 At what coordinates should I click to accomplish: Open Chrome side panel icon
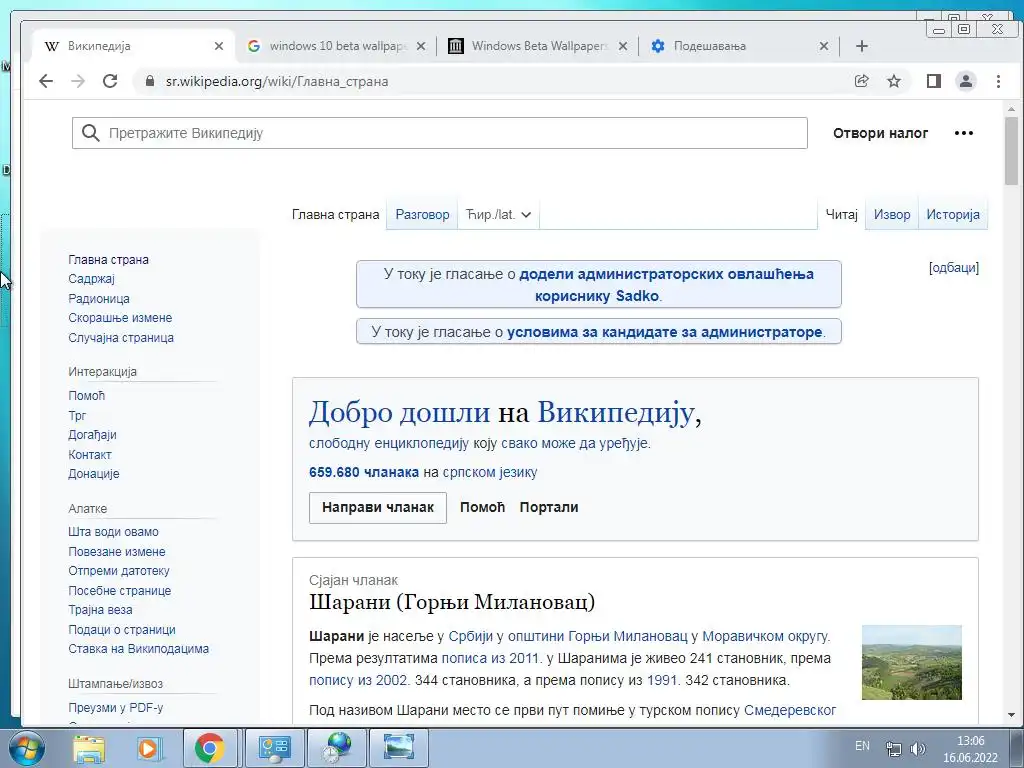(933, 81)
